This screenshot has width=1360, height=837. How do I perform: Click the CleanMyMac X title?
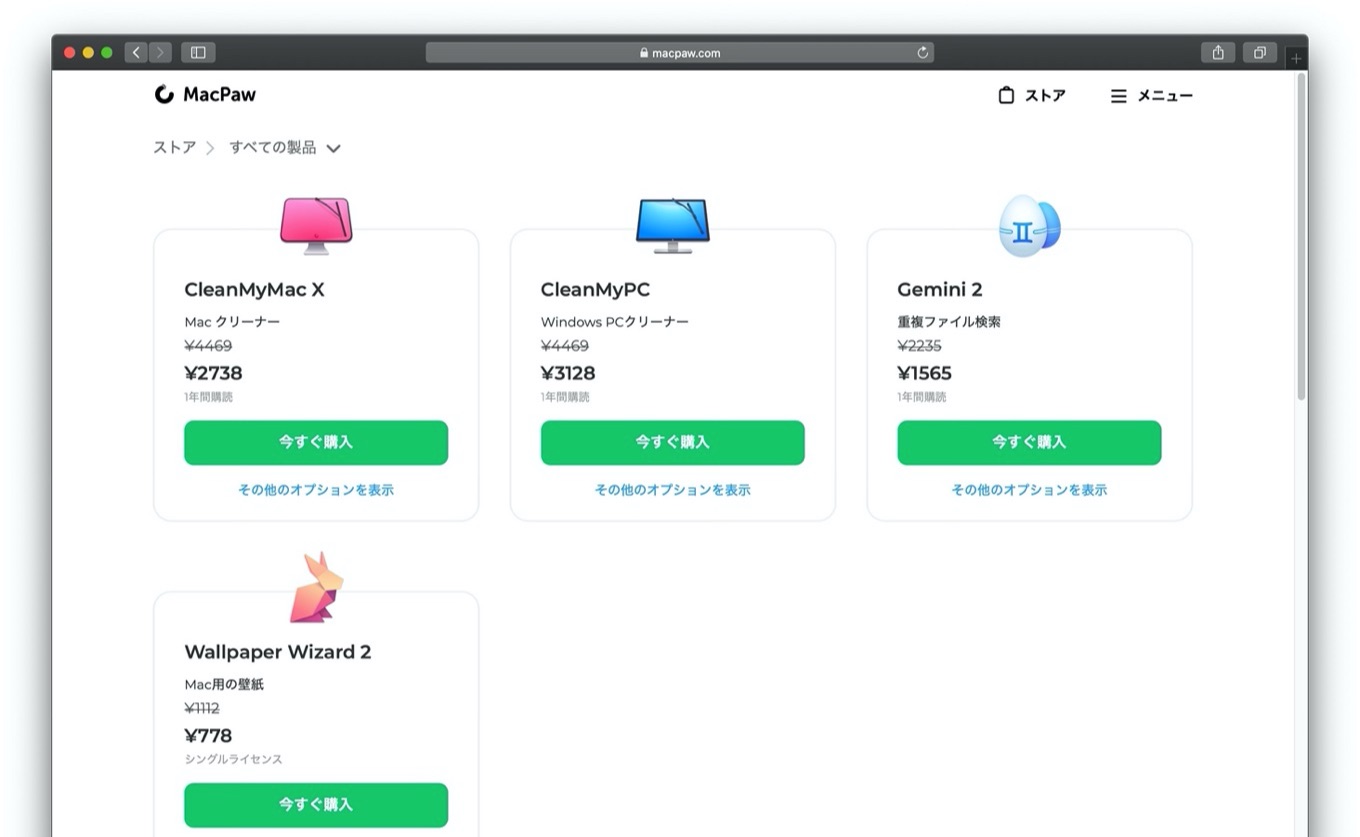click(x=254, y=290)
